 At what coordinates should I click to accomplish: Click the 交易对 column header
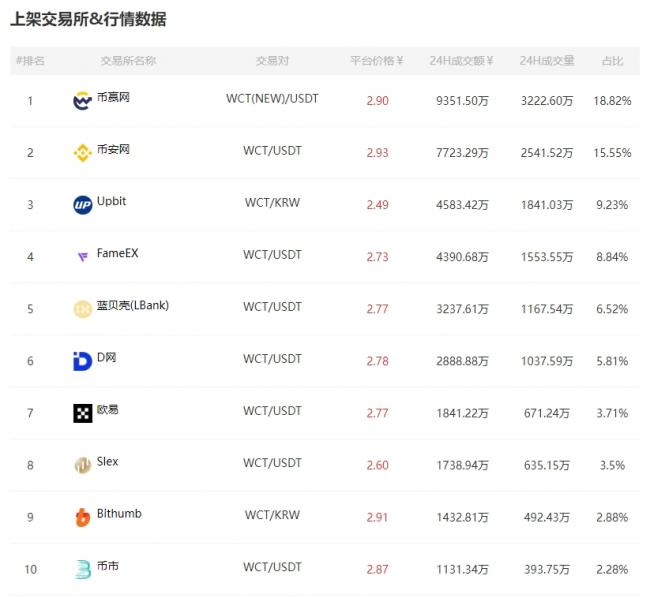[x=272, y=61]
